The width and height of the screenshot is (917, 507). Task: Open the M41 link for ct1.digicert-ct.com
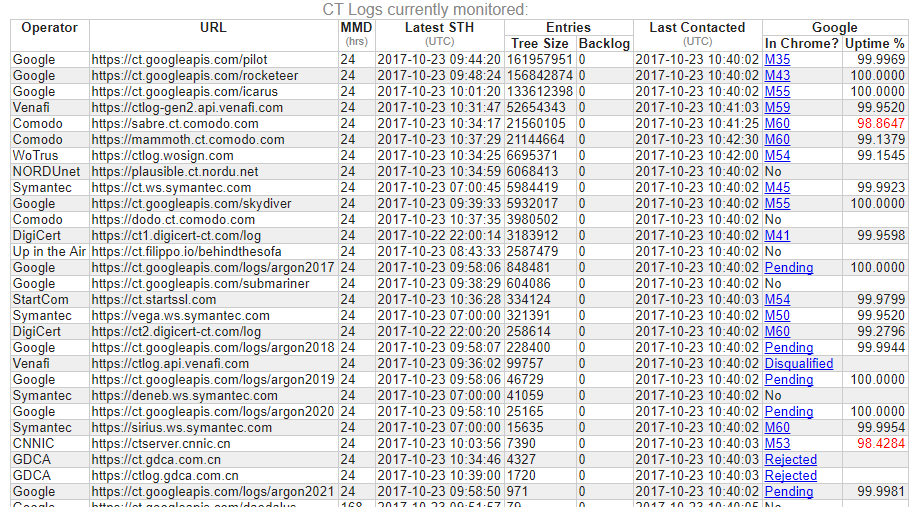pos(777,236)
